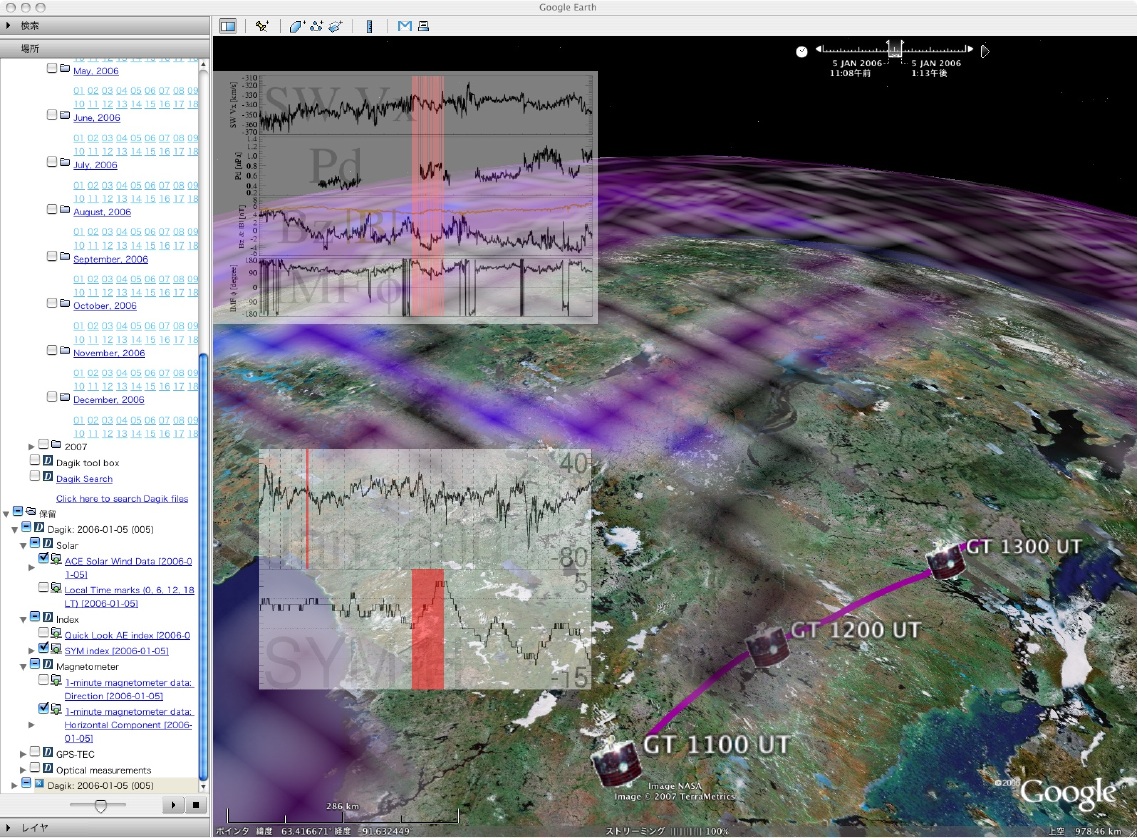Click the May, 2006 folder icon
The width and height of the screenshot is (1138, 838).
(65, 69)
